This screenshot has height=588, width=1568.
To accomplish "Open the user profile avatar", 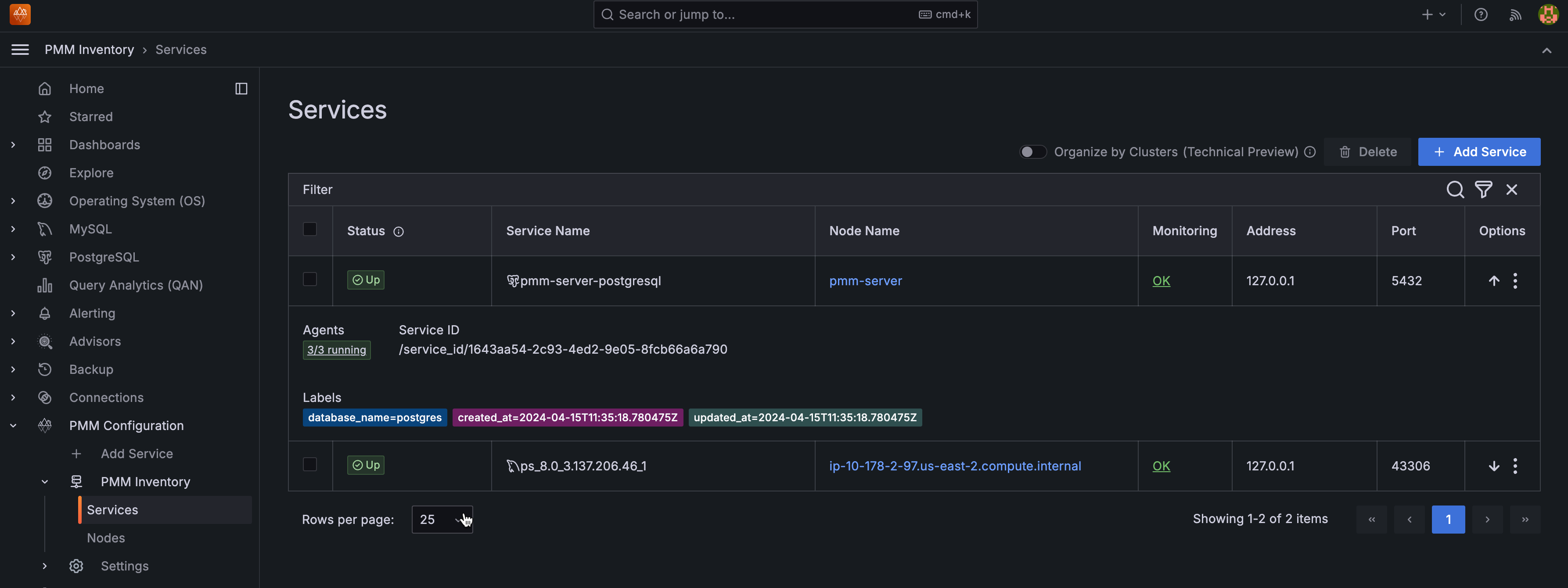I will 1549,14.
